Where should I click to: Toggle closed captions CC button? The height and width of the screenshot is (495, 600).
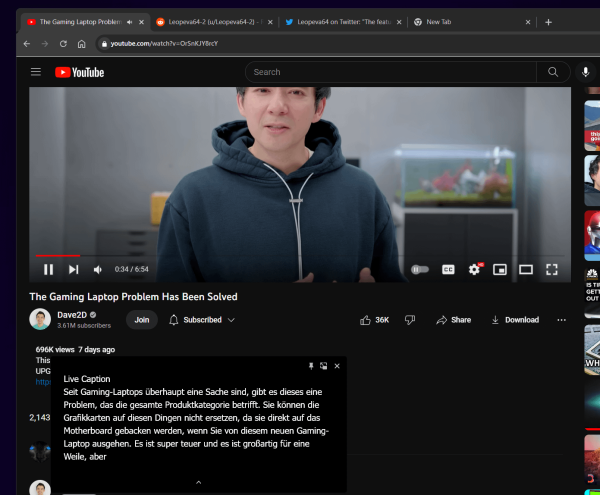click(448, 269)
